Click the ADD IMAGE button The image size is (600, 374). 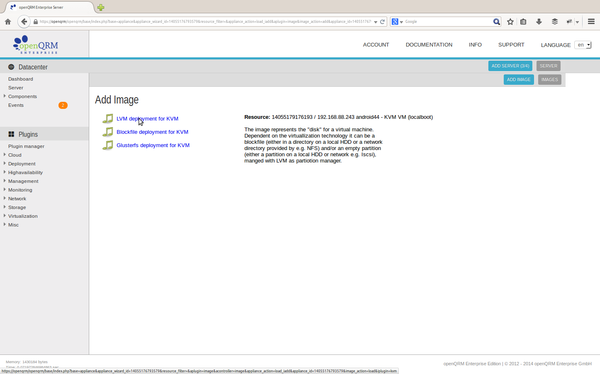pyautogui.click(x=518, y=80)
